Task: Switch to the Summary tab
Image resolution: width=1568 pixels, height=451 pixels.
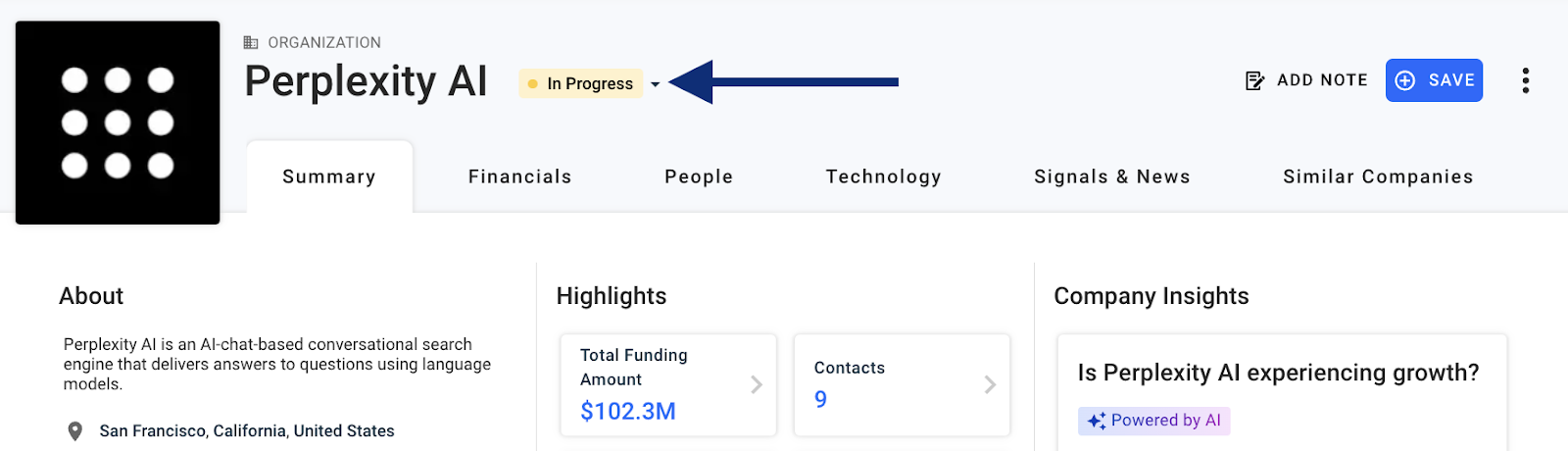Action: coord(329,176)
